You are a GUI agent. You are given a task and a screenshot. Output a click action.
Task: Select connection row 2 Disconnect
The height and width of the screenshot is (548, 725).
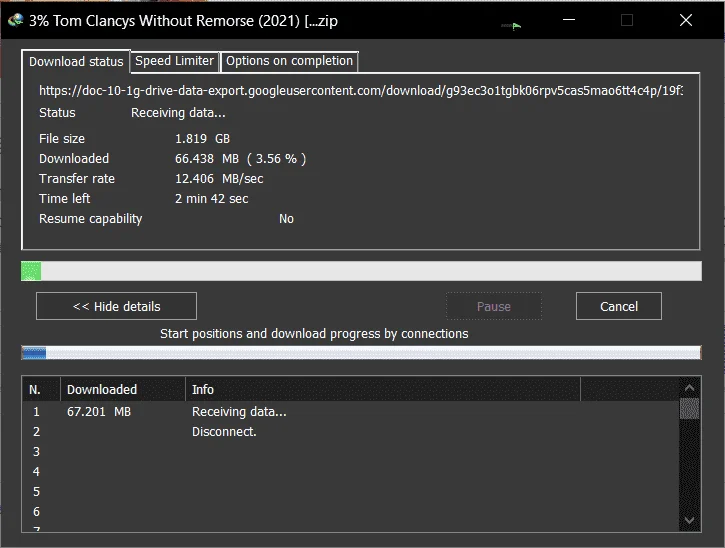pyautogui.click(x=350, y=431)
